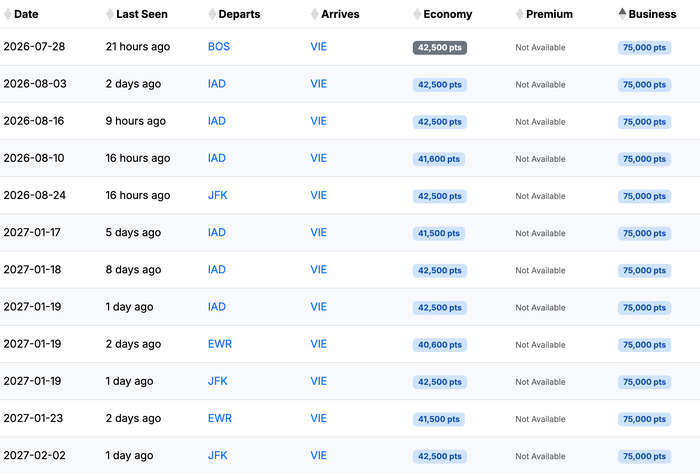
Task: Open the VIE arrival link for 2026-08-03
Action: coord(319,84)
